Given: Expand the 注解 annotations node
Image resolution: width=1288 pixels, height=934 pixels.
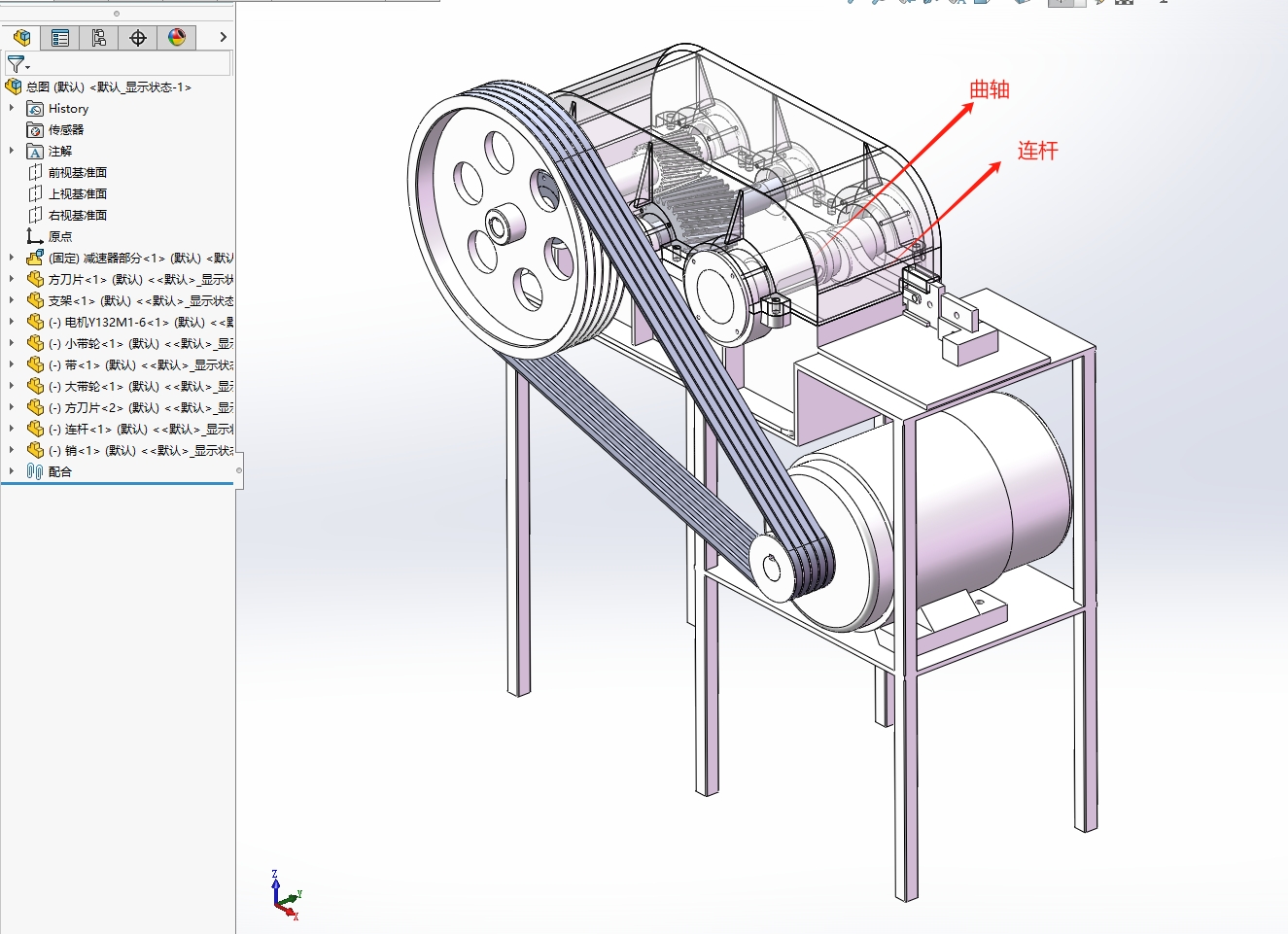Looking at the screenshot, I should (12, 151).
